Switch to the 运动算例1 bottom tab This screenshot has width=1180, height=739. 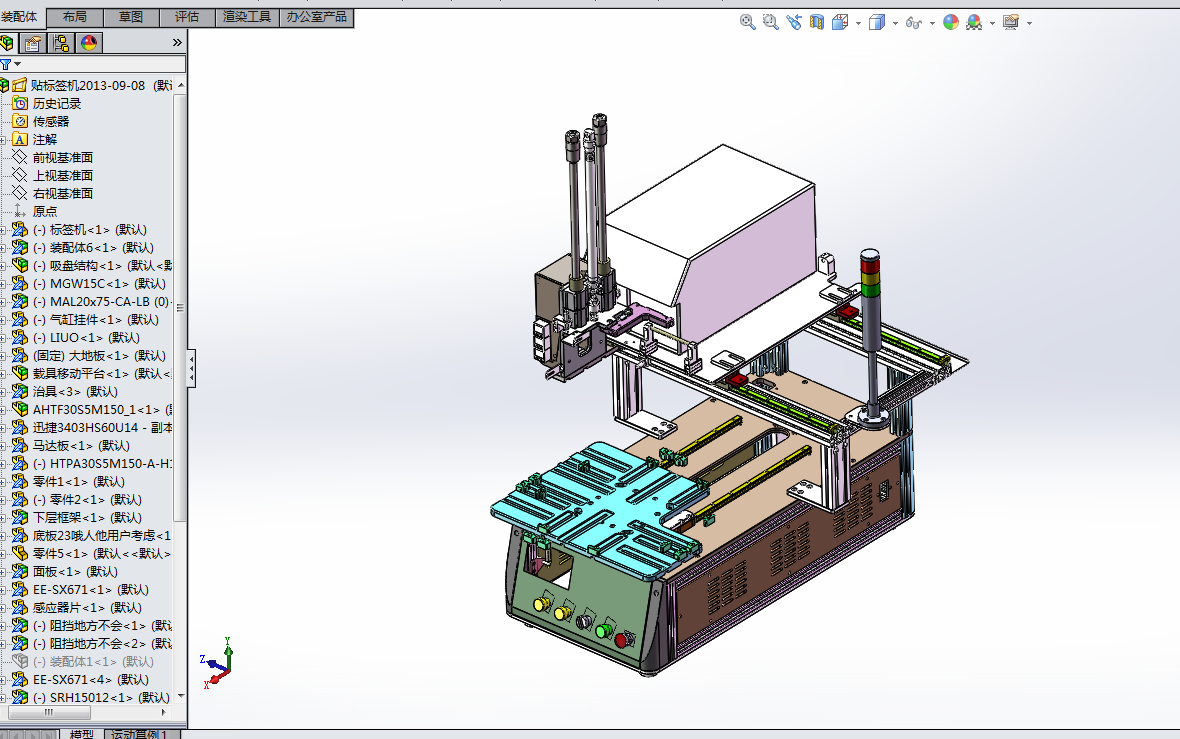click(x=139, y=734)
